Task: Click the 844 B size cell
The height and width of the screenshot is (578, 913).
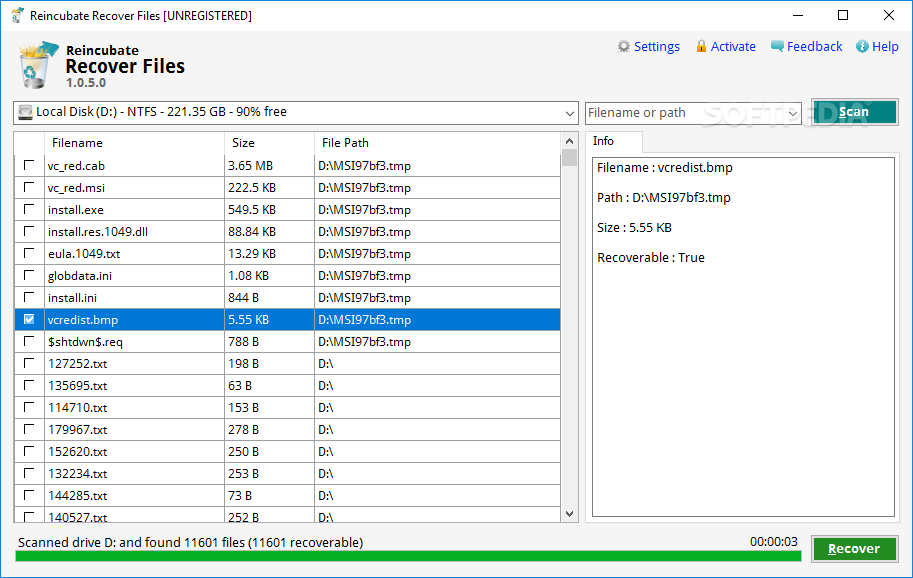Action: (x=243, y=297)
